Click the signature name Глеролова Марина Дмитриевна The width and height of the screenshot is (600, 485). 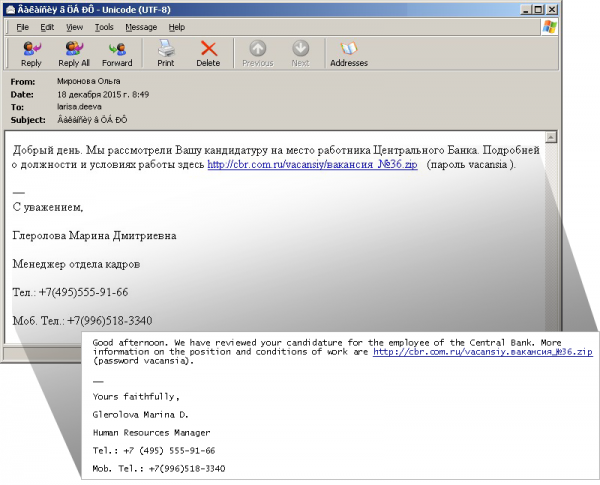point(95,235)
